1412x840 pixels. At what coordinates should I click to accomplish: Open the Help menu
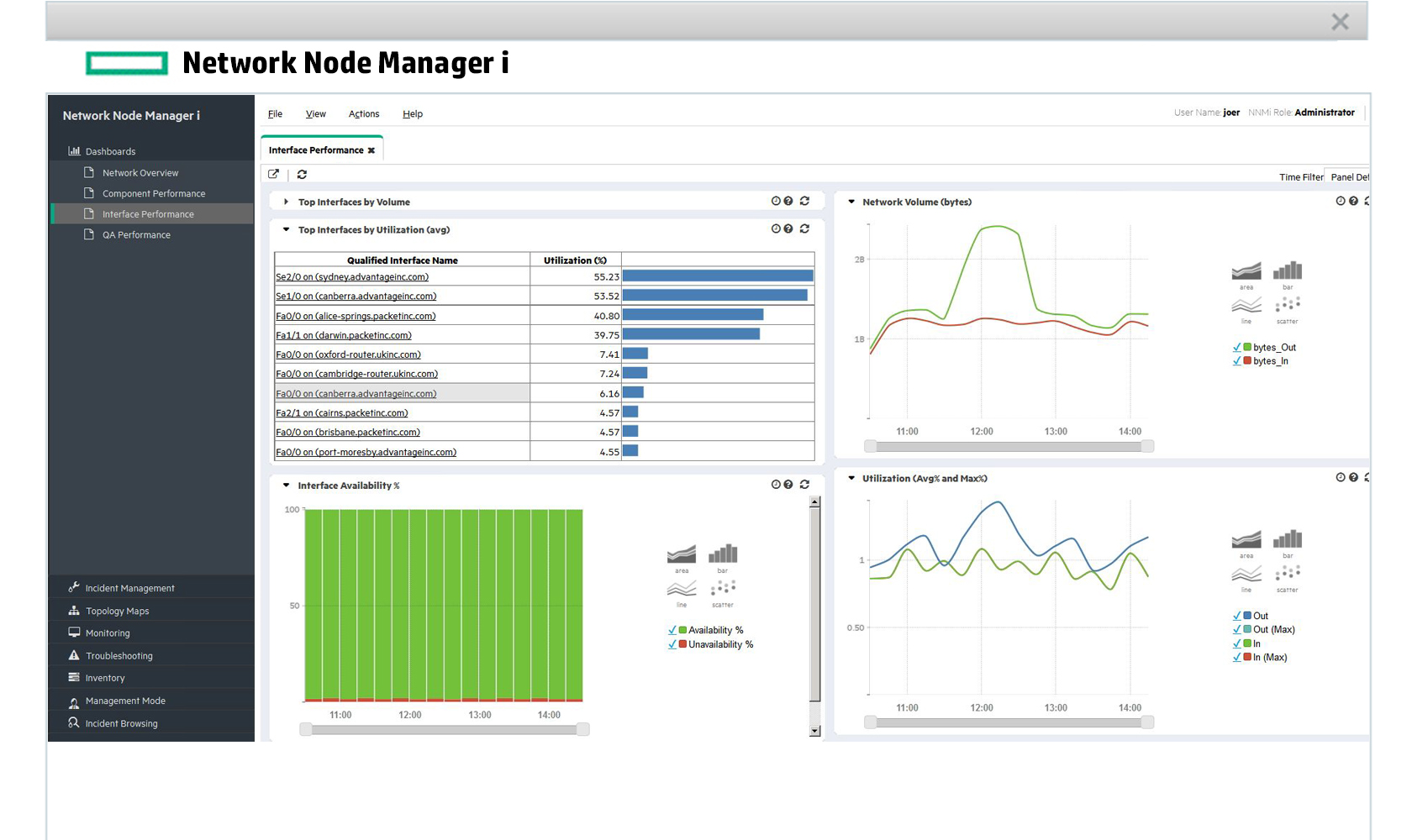coord(413,113)
